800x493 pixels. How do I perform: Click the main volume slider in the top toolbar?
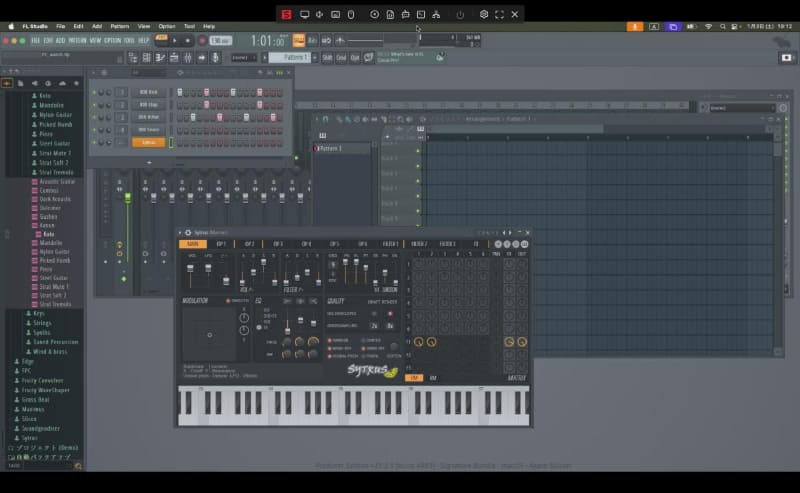(365, 40)
